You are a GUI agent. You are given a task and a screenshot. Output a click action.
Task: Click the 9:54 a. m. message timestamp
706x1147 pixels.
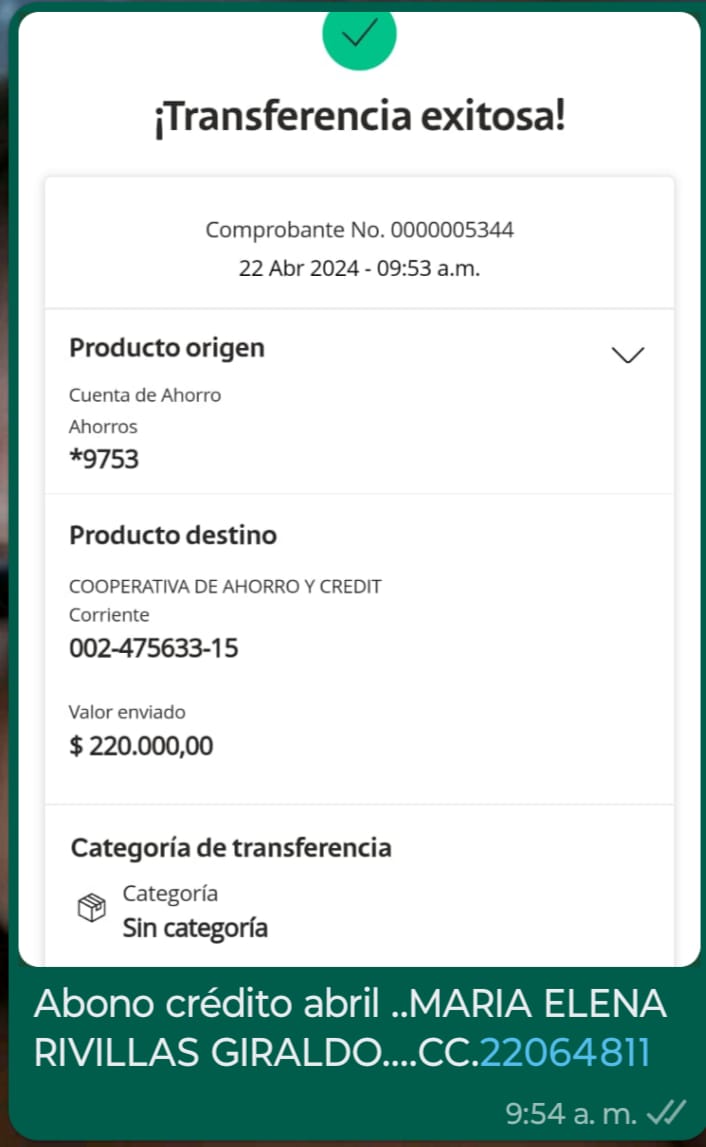pyautogui.click(x=571, y=1112)
